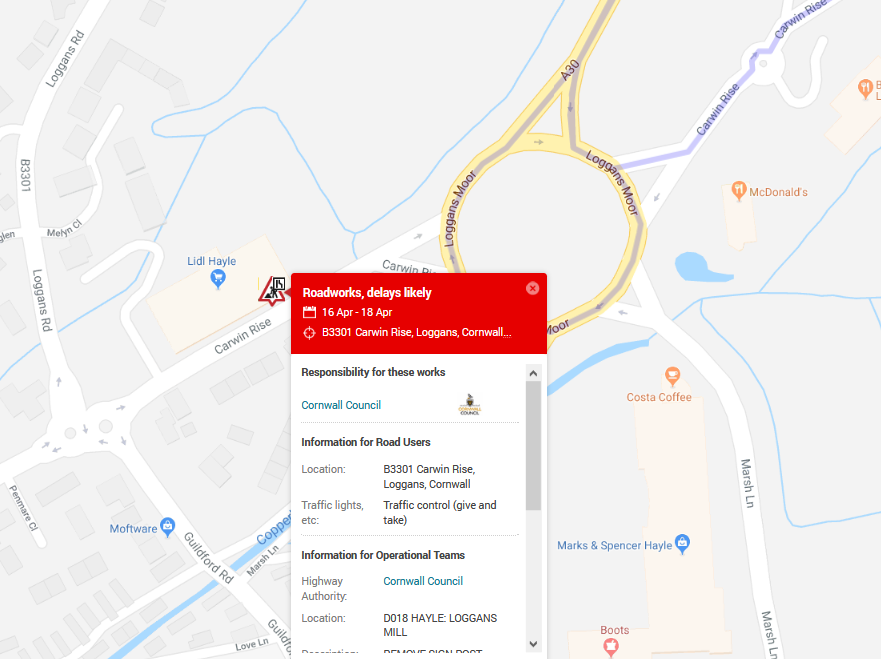Open Cornwall Council link under Responsibility
881x659 pixels.
point(341,405)
